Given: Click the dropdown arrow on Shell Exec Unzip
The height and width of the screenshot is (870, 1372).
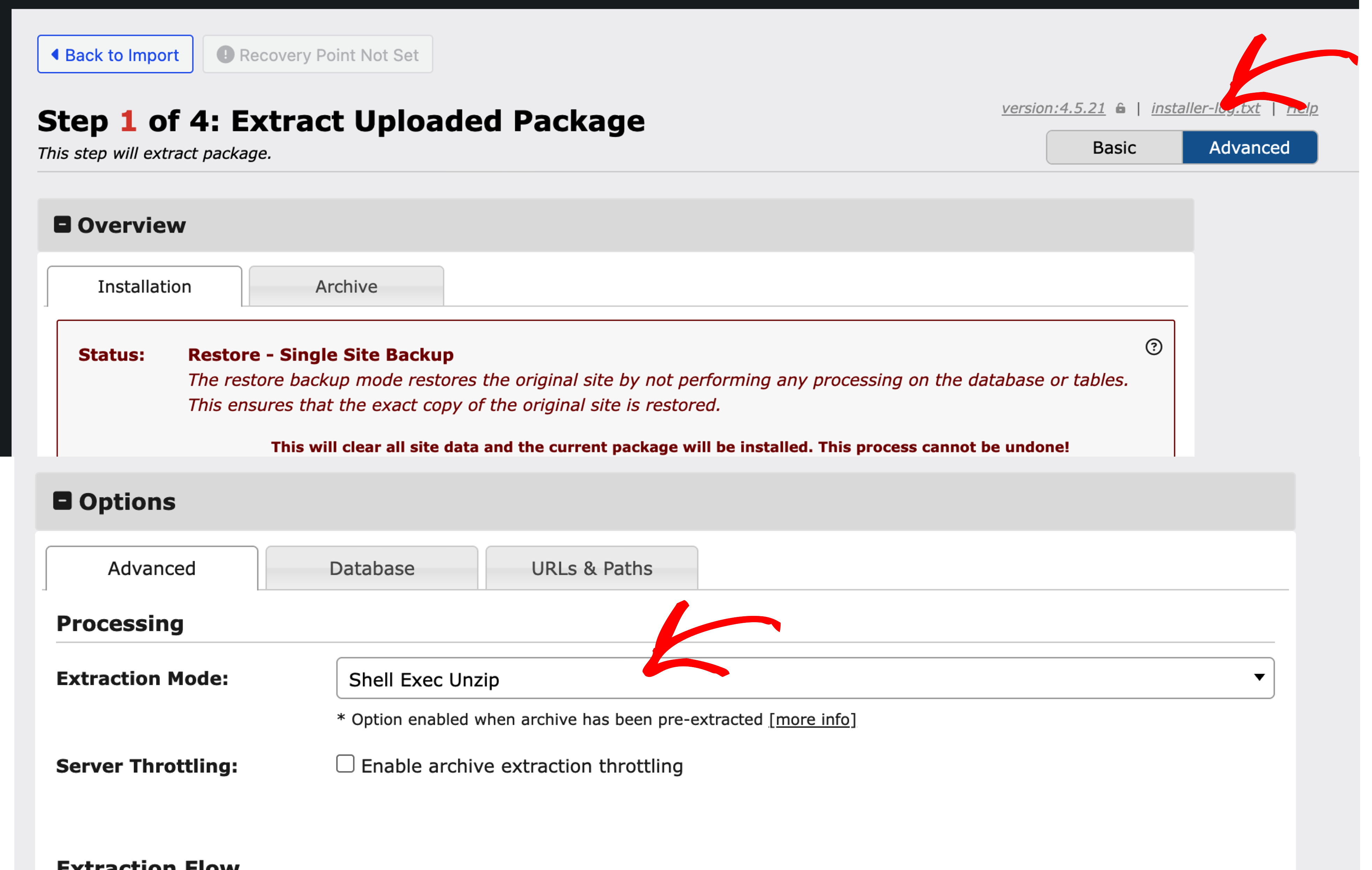Looking at the screenshot, I should [1259, 678].
